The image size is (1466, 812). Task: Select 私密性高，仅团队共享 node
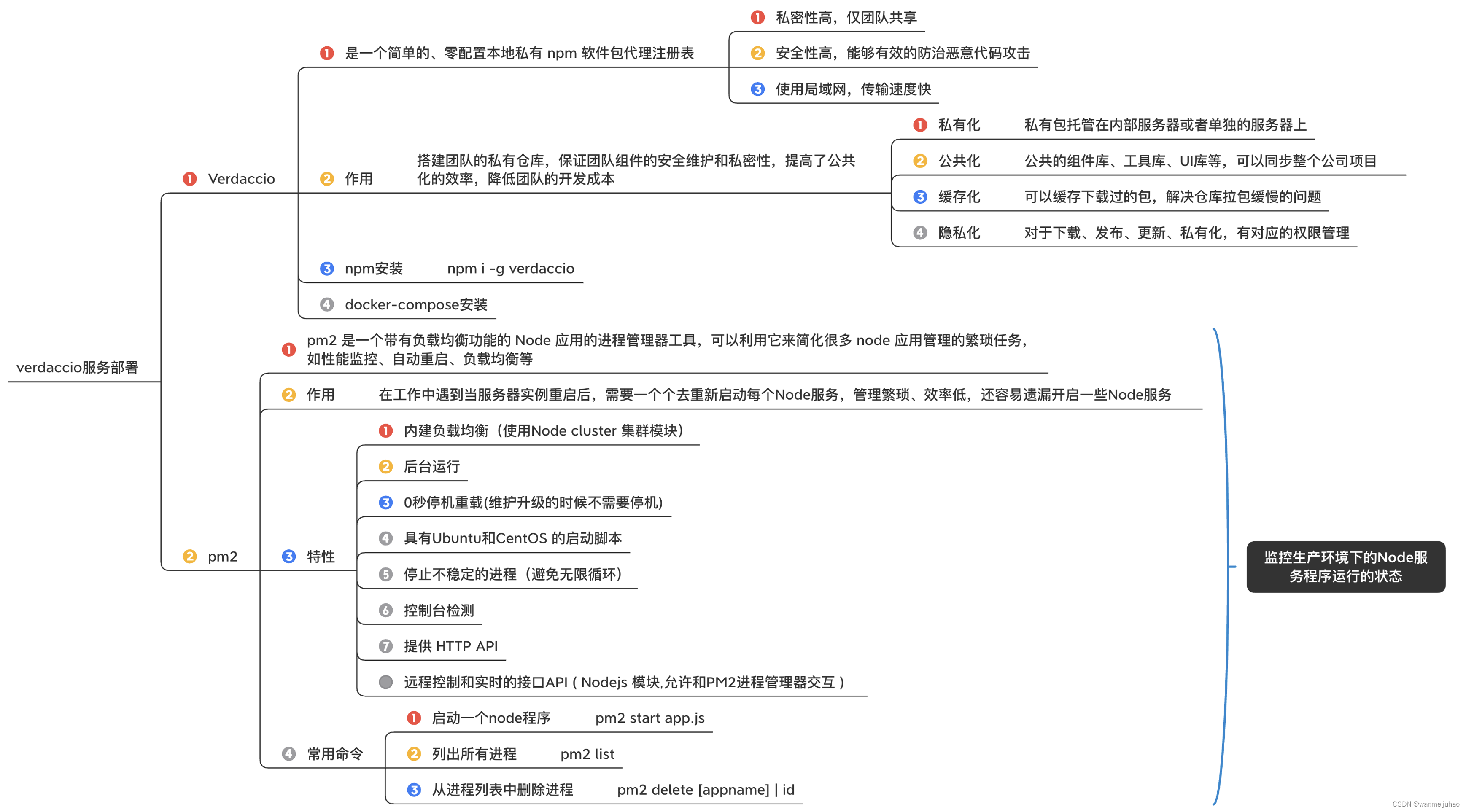tap(846, 17)
